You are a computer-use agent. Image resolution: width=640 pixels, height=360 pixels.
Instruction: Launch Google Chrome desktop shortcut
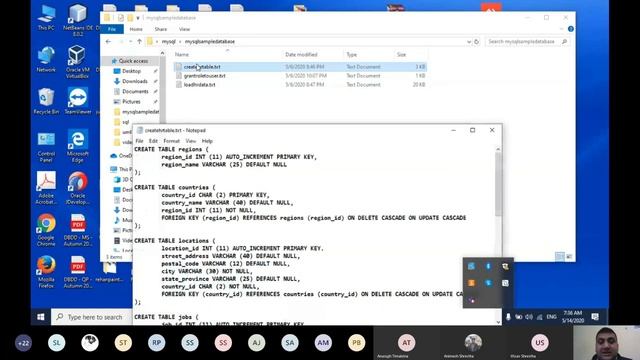point(46,230)
